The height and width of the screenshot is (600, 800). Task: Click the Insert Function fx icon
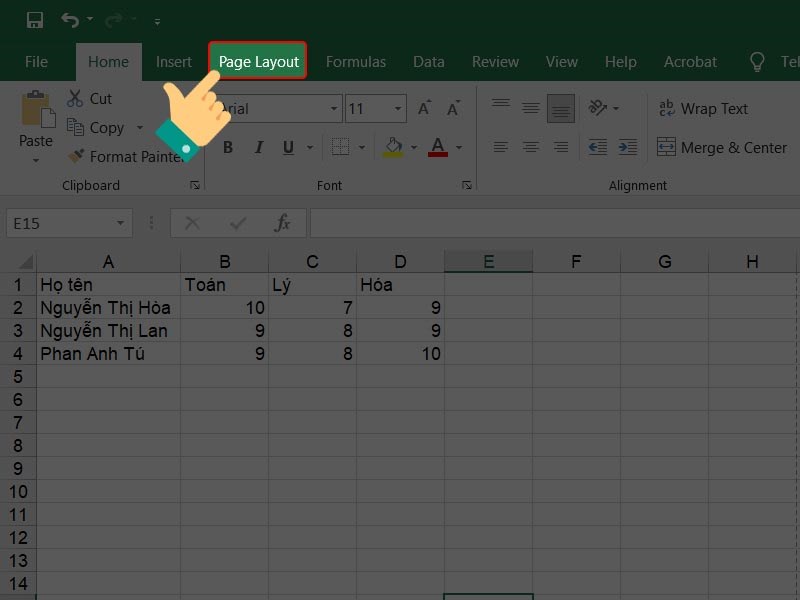282,223
